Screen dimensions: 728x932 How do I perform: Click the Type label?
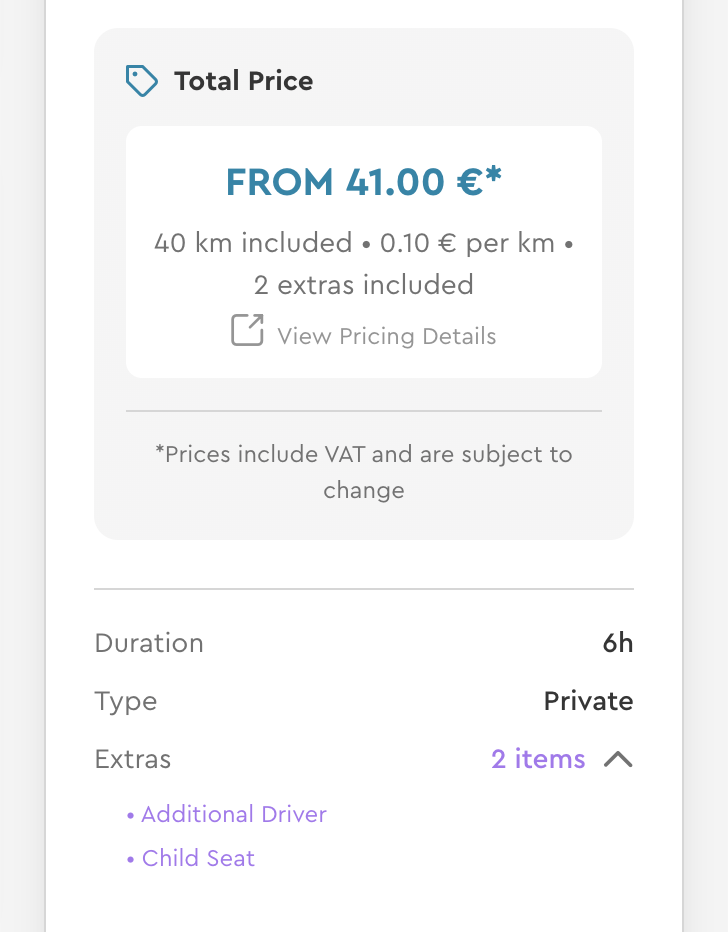click(x=126, y=701)
